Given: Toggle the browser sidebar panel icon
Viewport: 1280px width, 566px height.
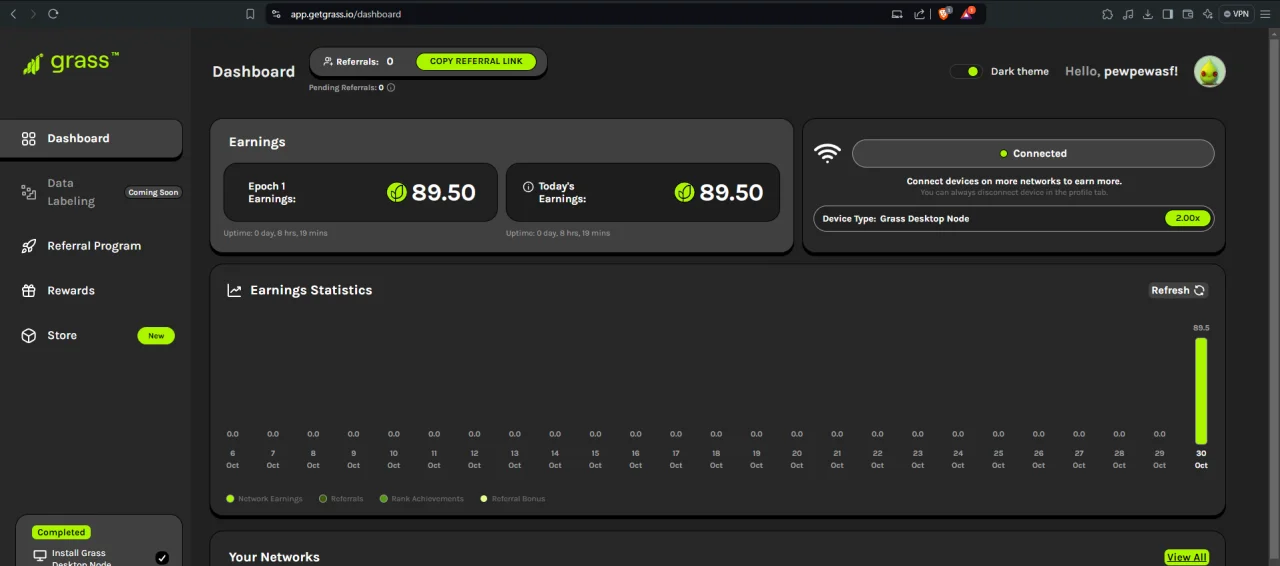Looking at the screenshot, I should (x=1168, y=14).
